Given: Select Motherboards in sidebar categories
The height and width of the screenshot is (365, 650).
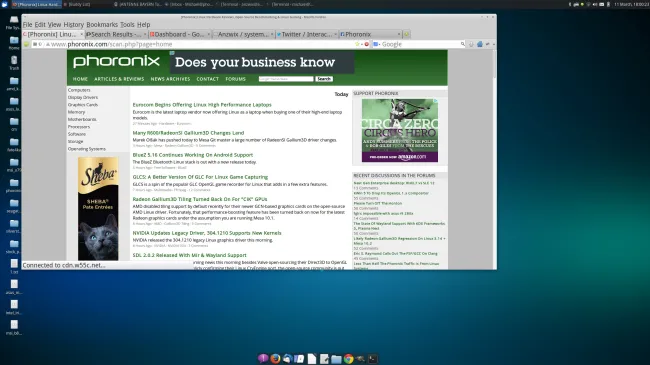Looking at the screenshot, I should 82,119.
